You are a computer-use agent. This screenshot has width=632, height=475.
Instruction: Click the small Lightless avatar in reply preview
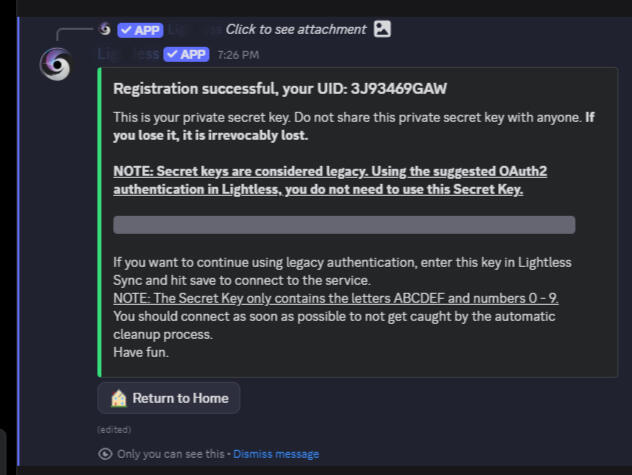pos(105,29)
